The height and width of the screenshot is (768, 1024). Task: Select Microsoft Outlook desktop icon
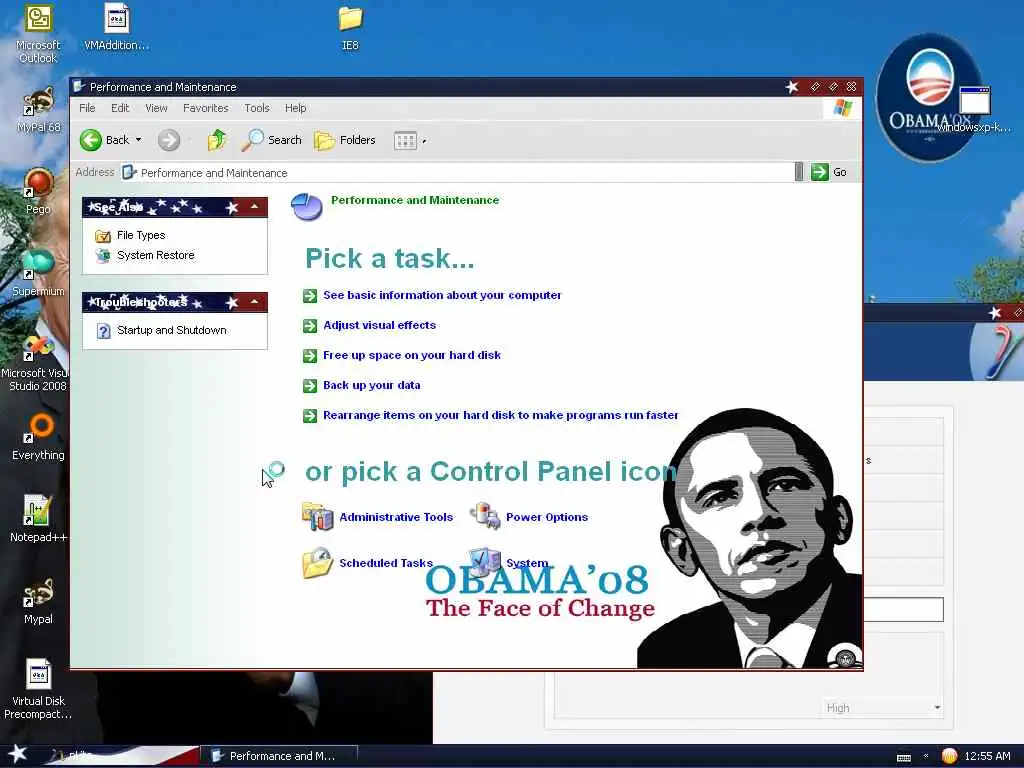click(38, 34)
